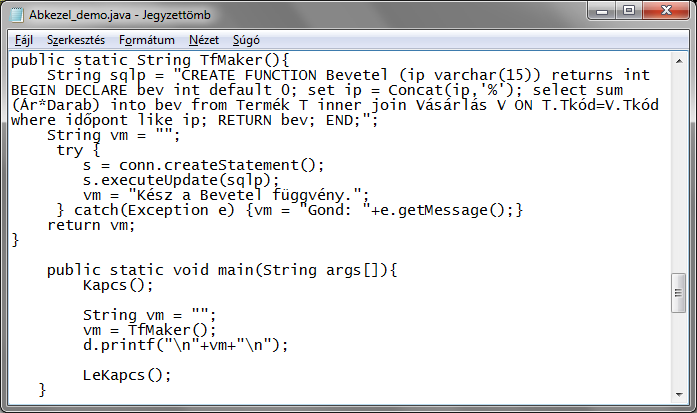Open the Fájl menu
The width and height of the screenshot is (697, 413).
[x=24, y=40]
